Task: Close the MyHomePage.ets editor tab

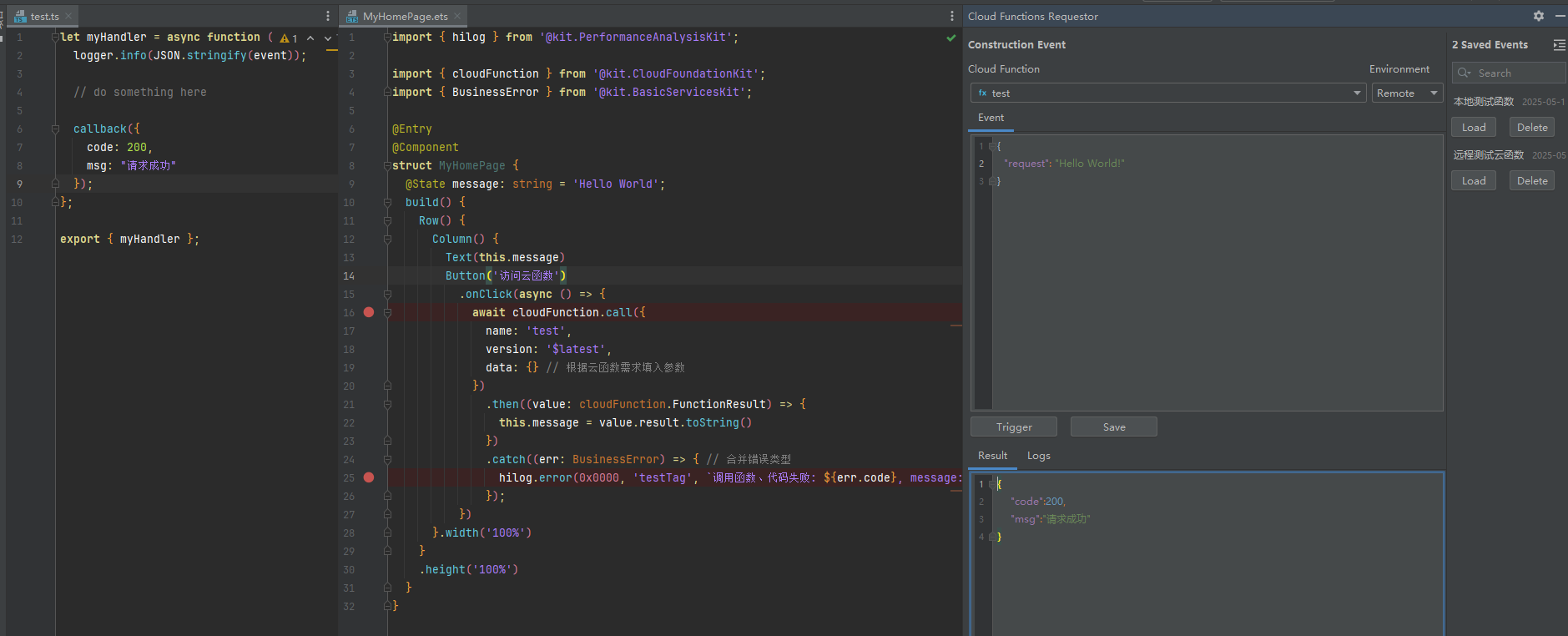Action: 457,17
